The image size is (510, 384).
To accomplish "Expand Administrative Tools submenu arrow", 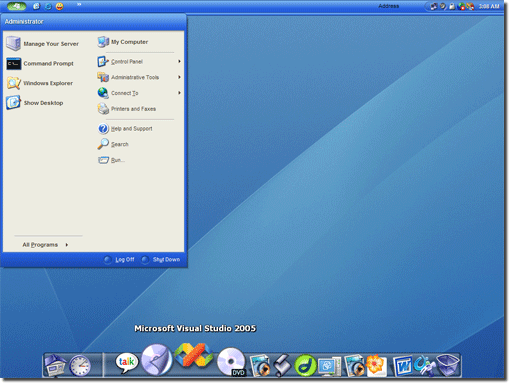I will [x=179, y=77].
